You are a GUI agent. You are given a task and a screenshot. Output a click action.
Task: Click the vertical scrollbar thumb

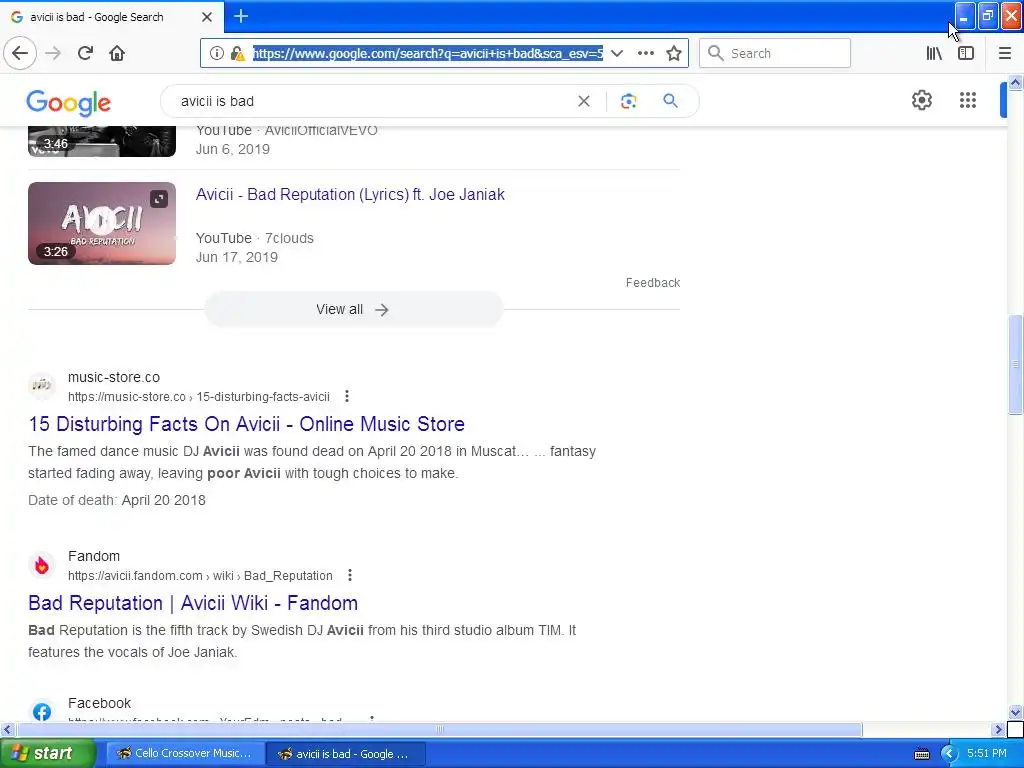pyautogui.click(x=1015, y=364)
